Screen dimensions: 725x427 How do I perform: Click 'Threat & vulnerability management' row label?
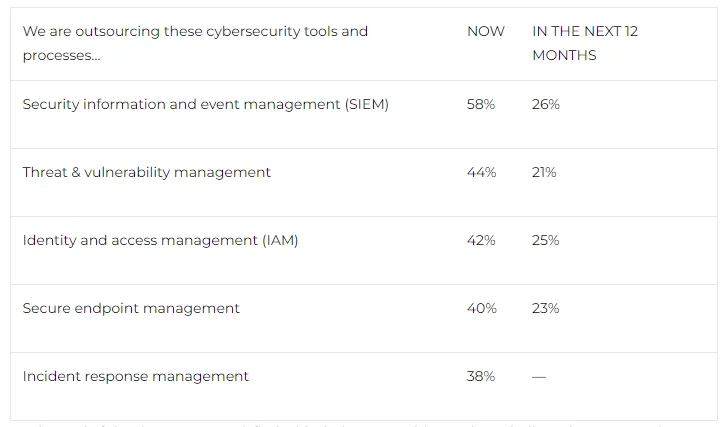[147, 172]
